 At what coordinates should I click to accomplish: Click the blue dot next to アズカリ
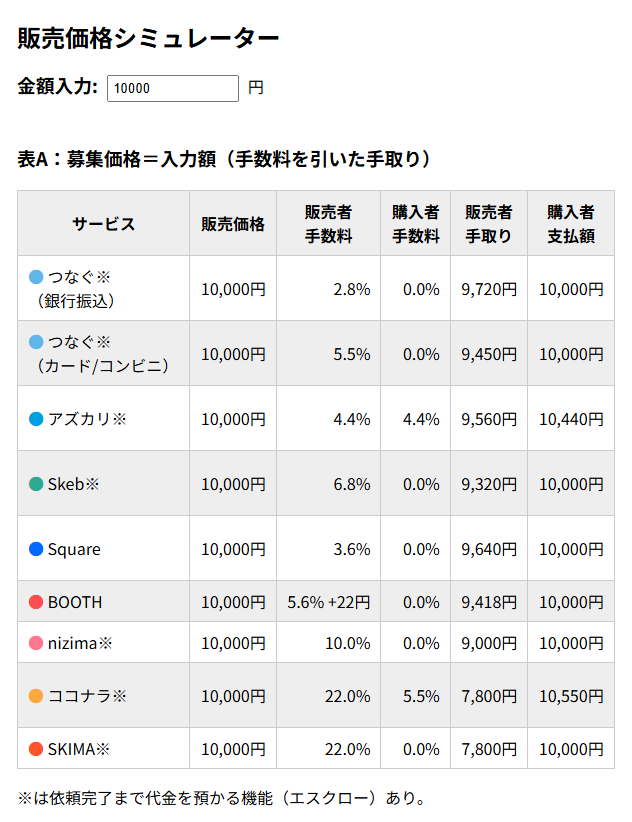pos(36,419)
